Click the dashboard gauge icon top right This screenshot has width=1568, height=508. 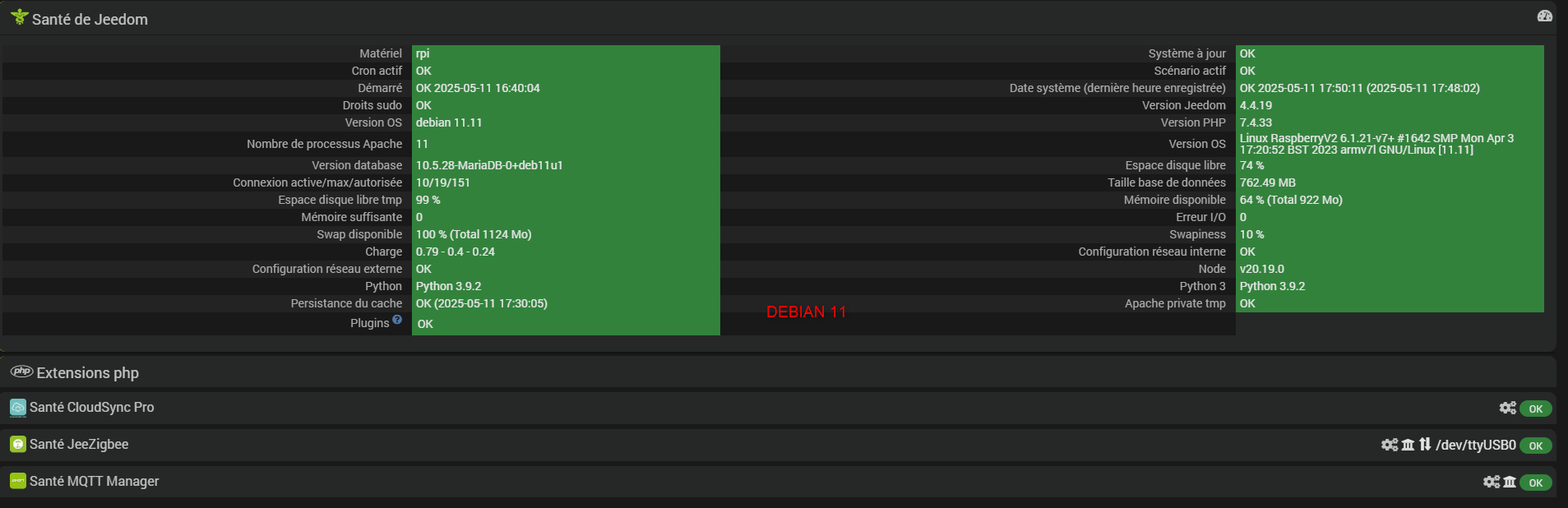(x=1544, y=16)
